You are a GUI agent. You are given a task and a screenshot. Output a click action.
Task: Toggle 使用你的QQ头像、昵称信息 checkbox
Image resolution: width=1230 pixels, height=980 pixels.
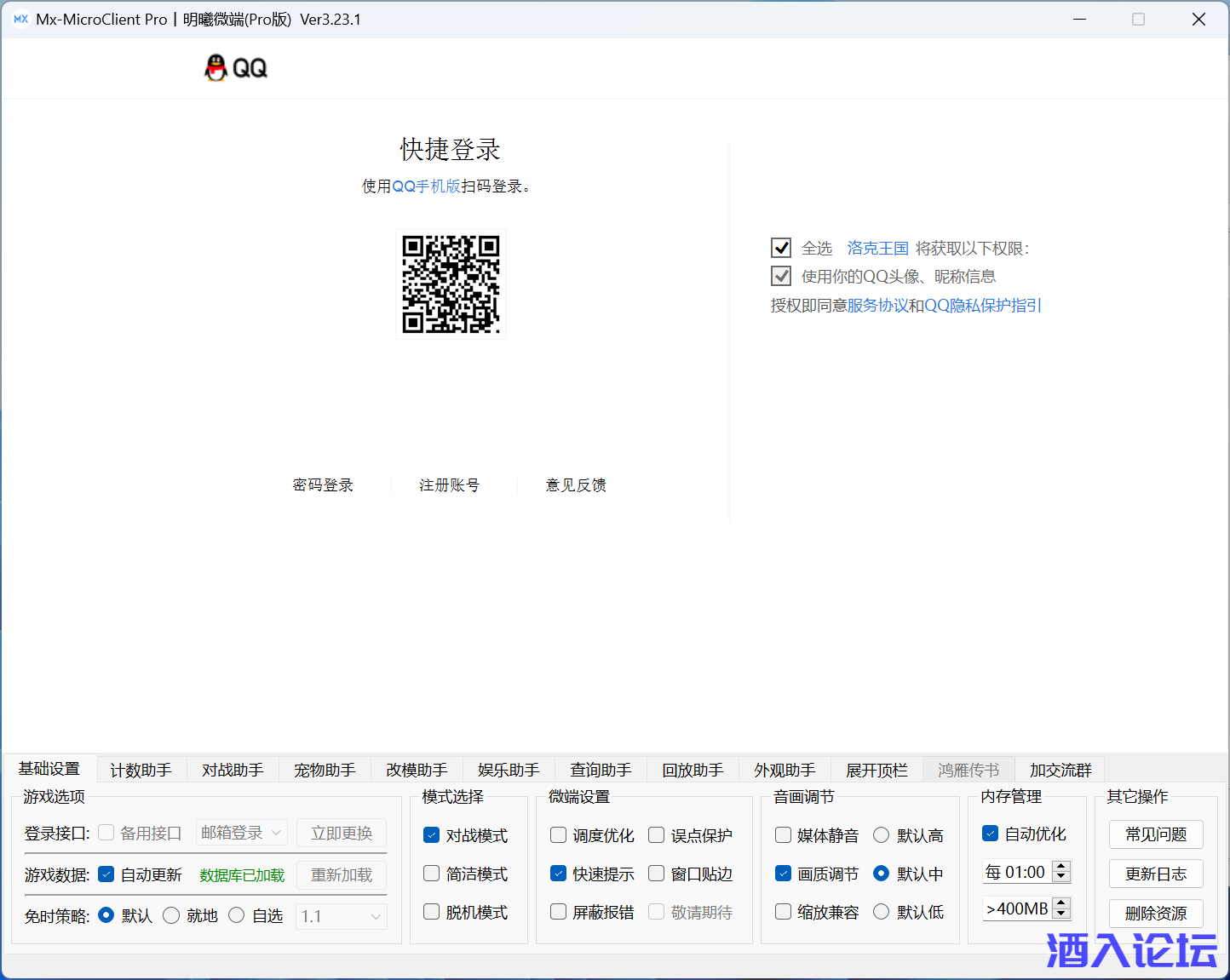click(781, 276)
